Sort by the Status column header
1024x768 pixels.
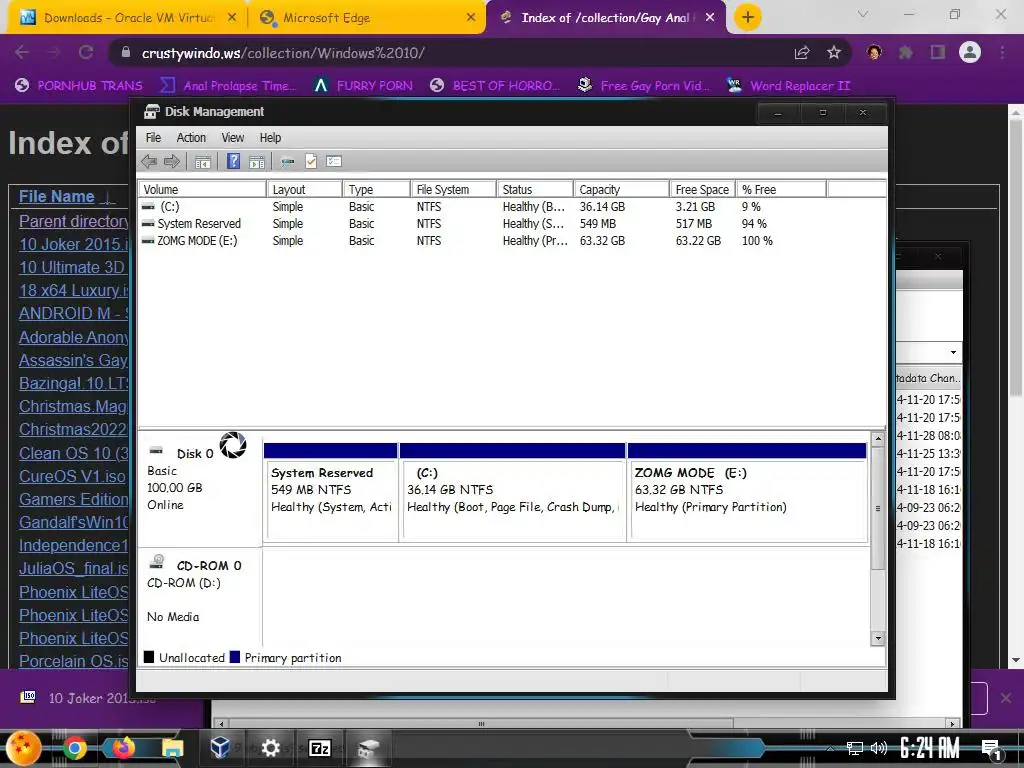(535, 189)
